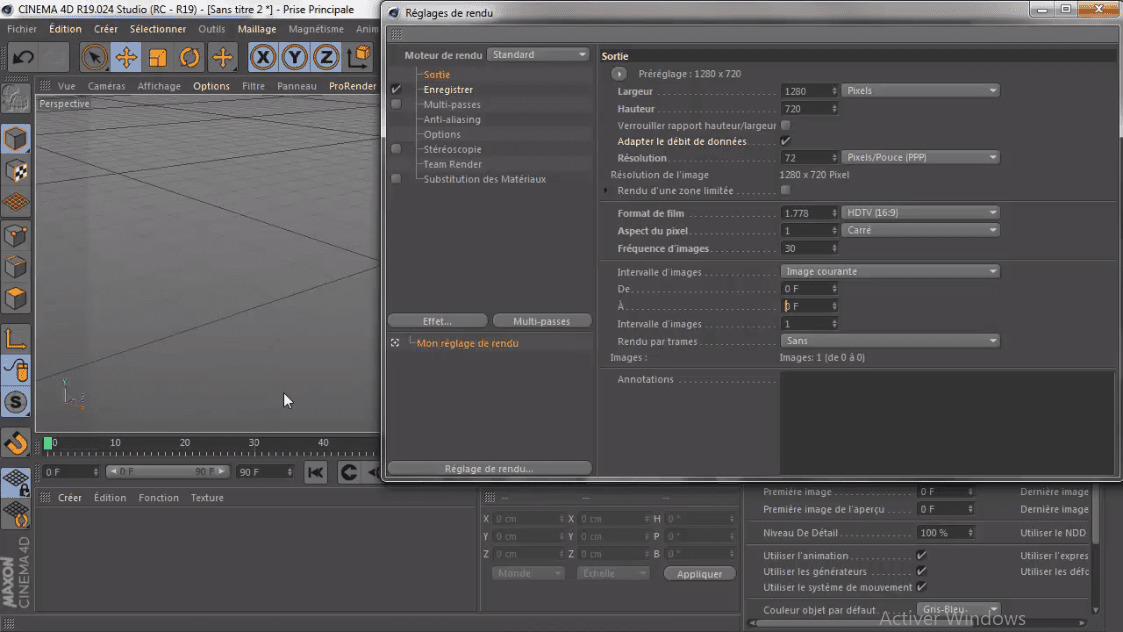
Task: Select Team Render settings entry
Action: pos(452,164)
